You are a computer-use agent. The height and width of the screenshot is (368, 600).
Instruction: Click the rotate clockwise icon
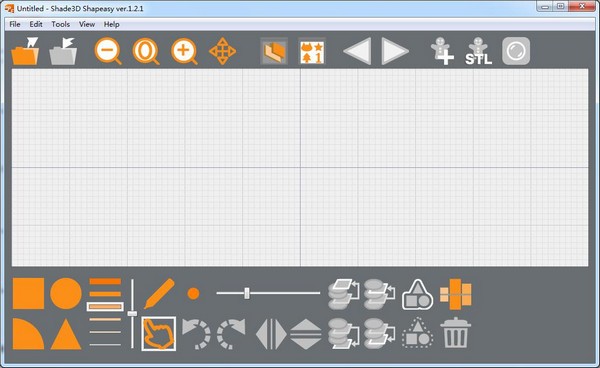(232, 334)
